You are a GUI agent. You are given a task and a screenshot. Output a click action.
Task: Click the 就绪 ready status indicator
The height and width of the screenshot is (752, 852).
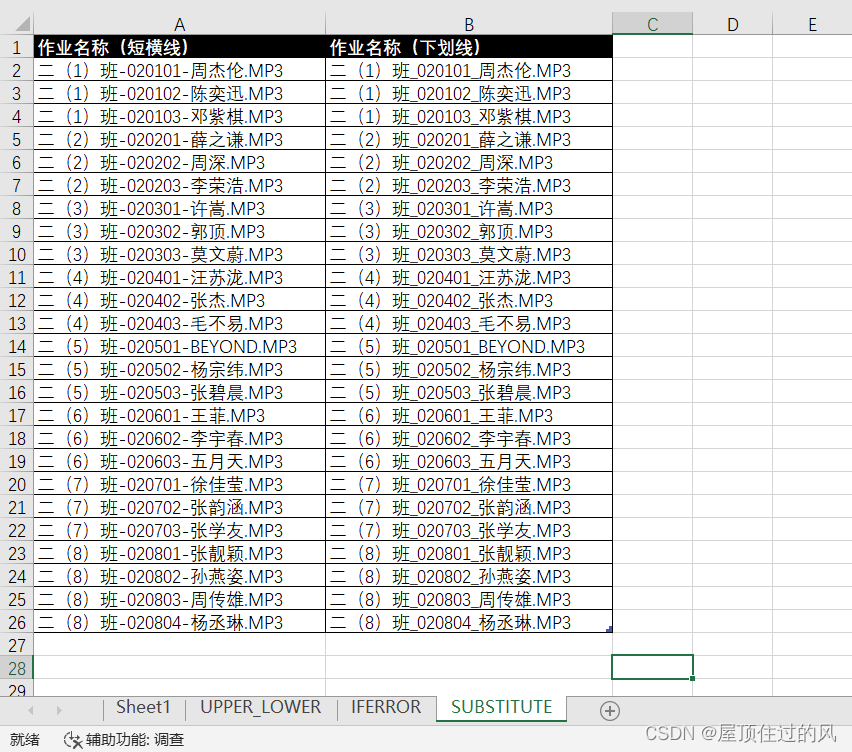(24, 740)
